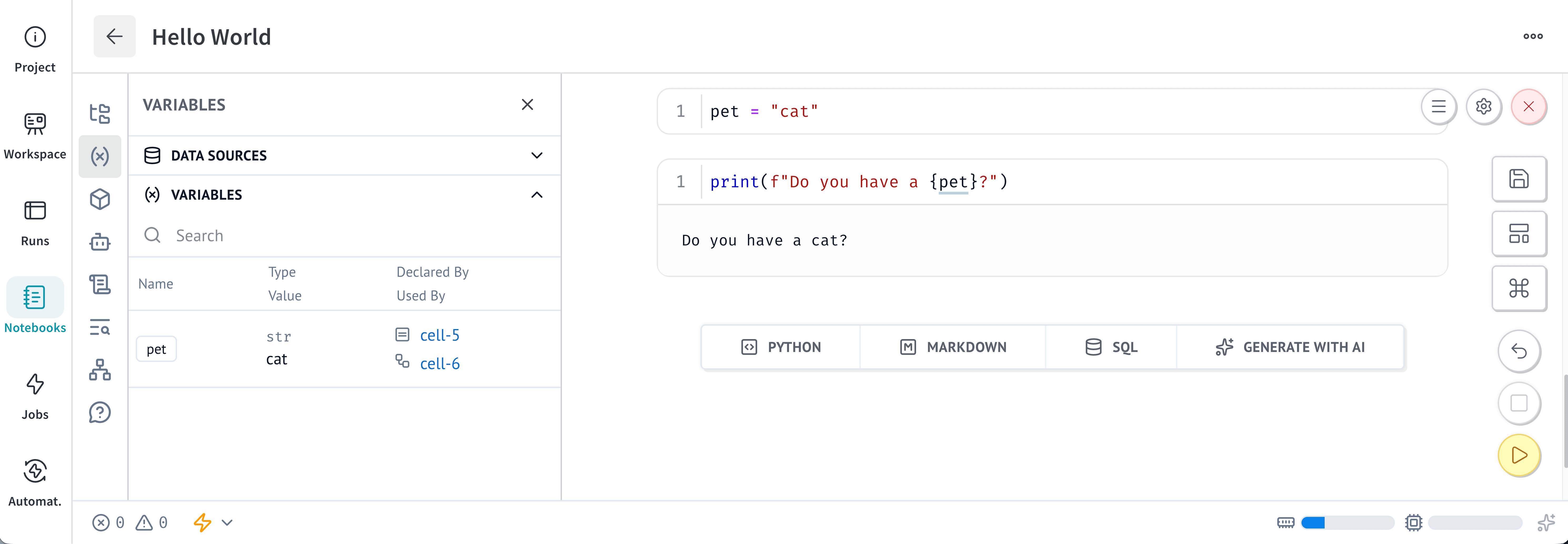
Task: Click the lightning bolt status icon
Action: (203, 523)
